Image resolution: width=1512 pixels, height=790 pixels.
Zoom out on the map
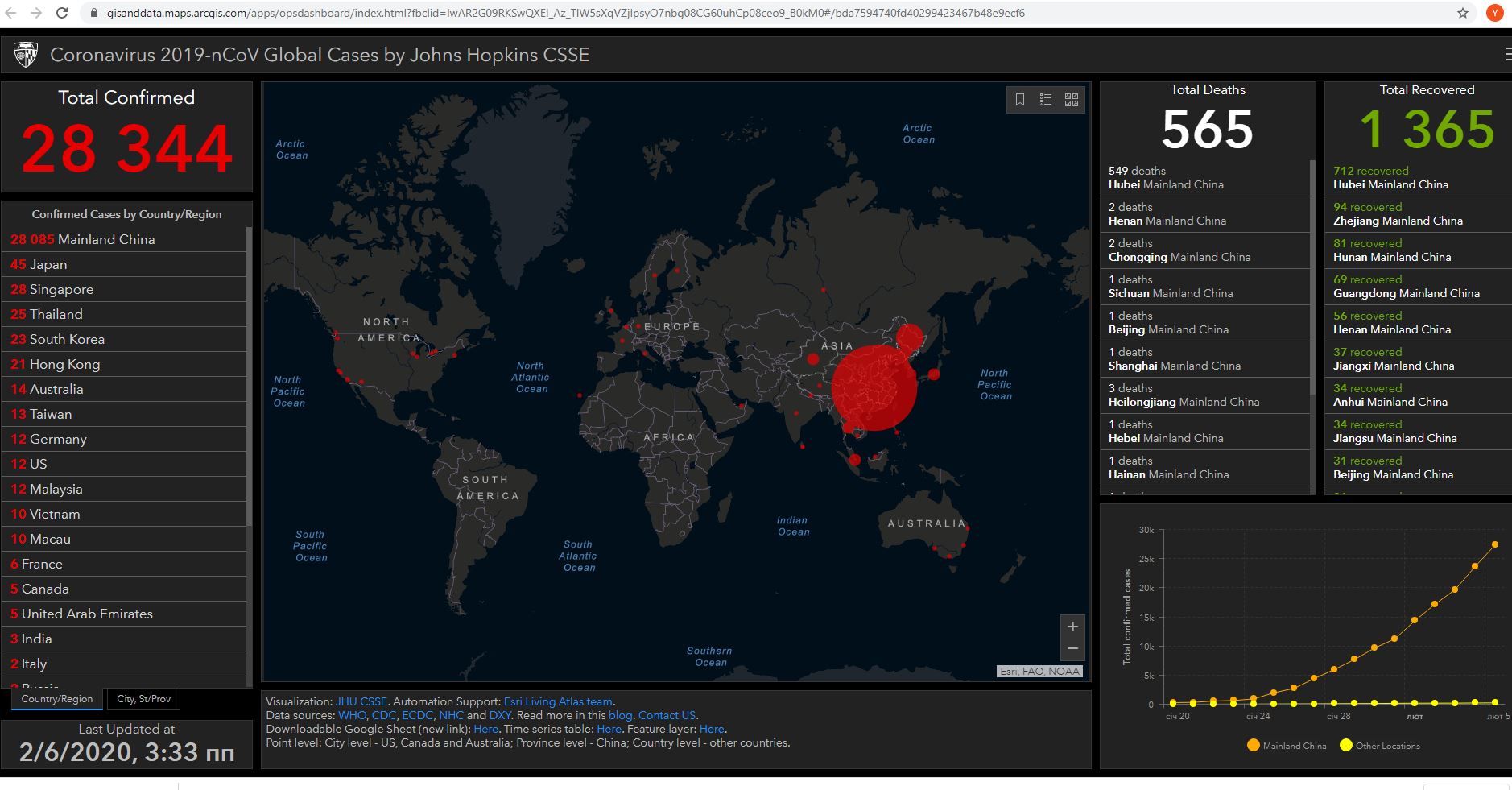[x=1072, y=648]
